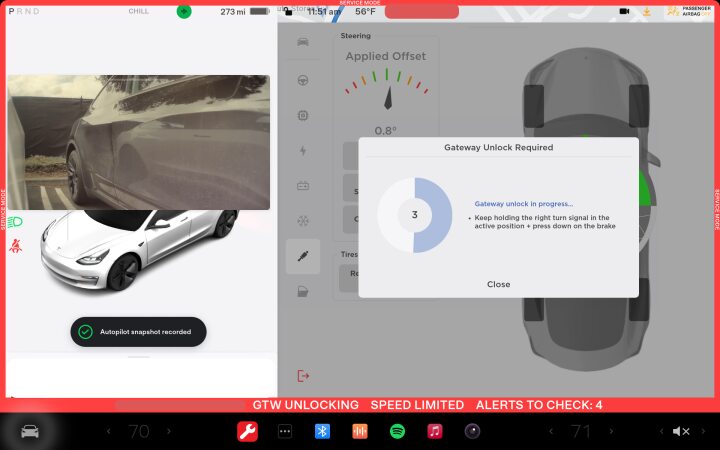This screenshot has height=450, width=720.
Task: Close the Gateway Unlock Required dialog
Action: tap(498, 284)
